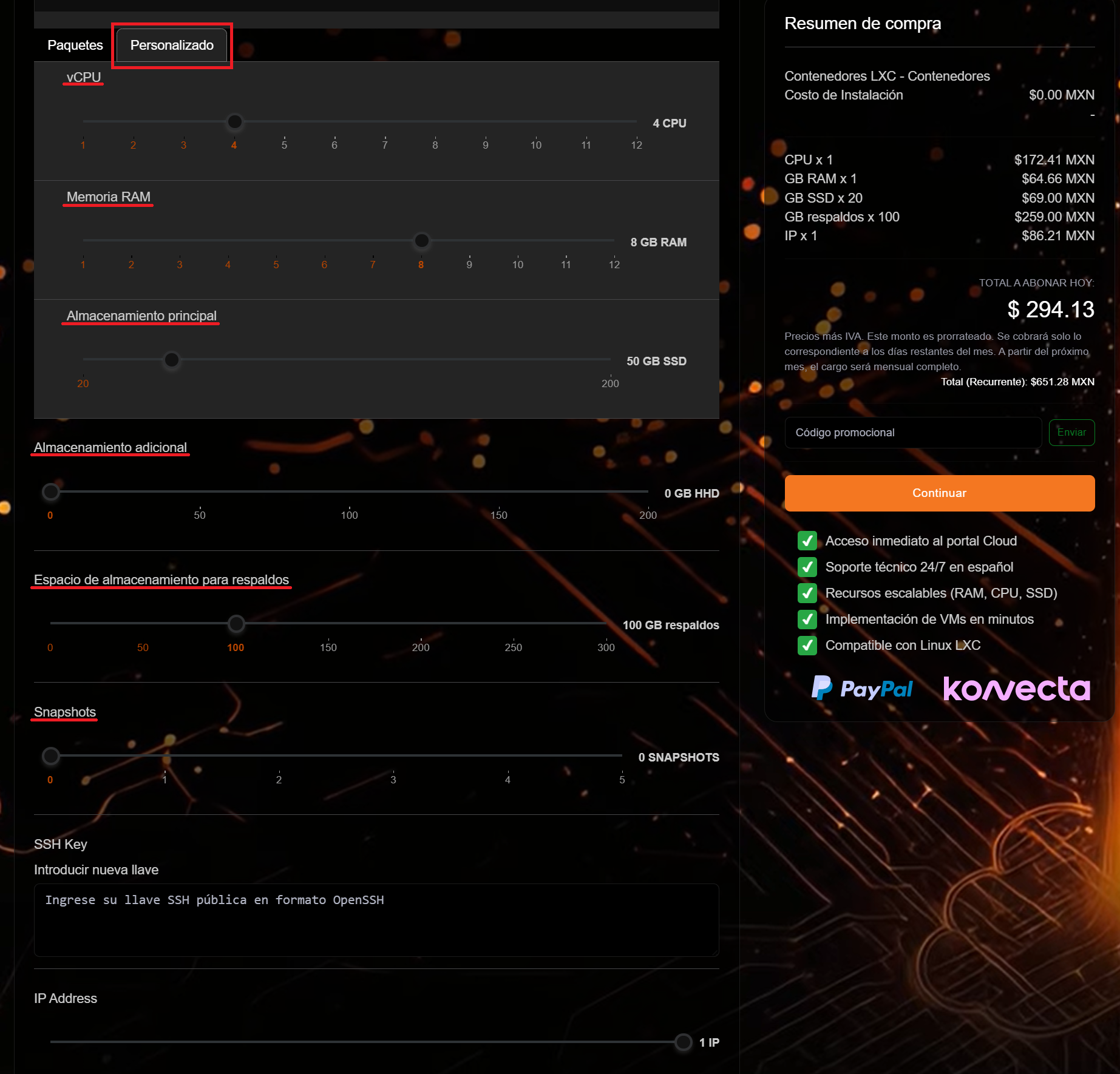
Task: Set Memoria RAM to 12 mark
Action: point(614,241)
